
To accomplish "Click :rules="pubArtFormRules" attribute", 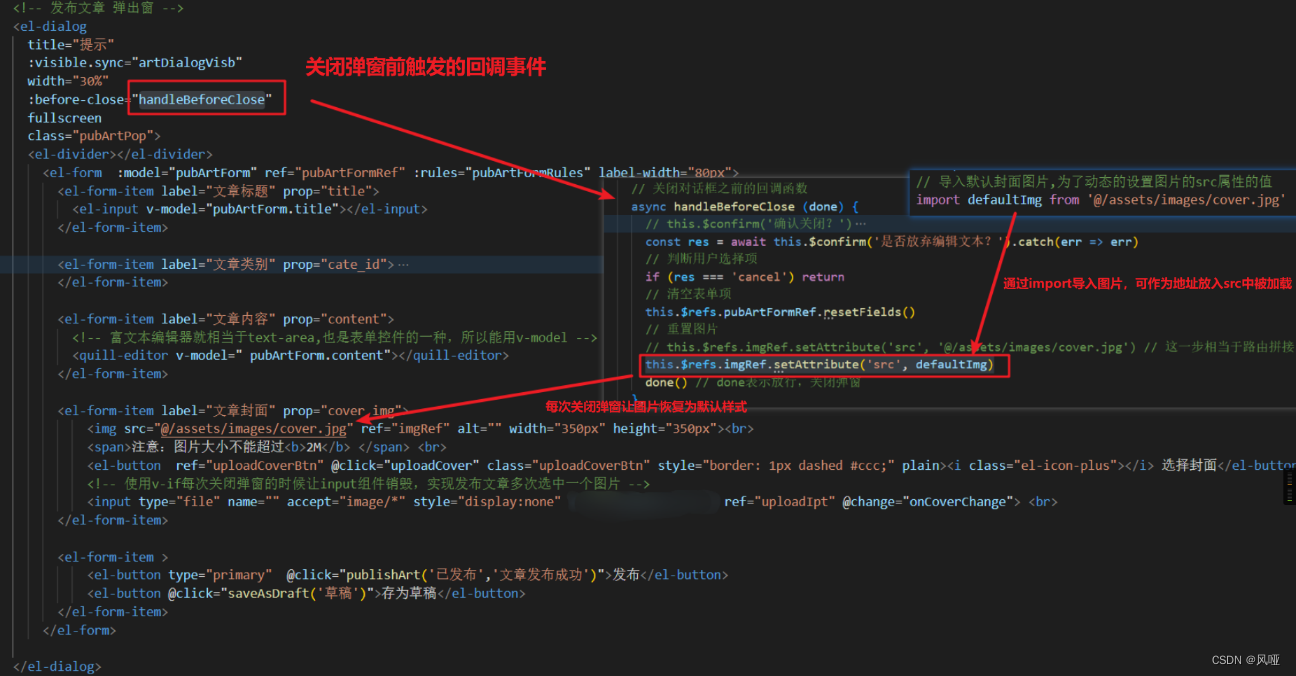I will [502, 172].
